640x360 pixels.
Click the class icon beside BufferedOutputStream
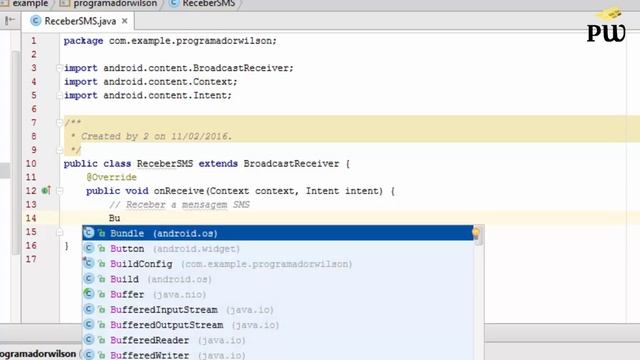pos(89,324)
